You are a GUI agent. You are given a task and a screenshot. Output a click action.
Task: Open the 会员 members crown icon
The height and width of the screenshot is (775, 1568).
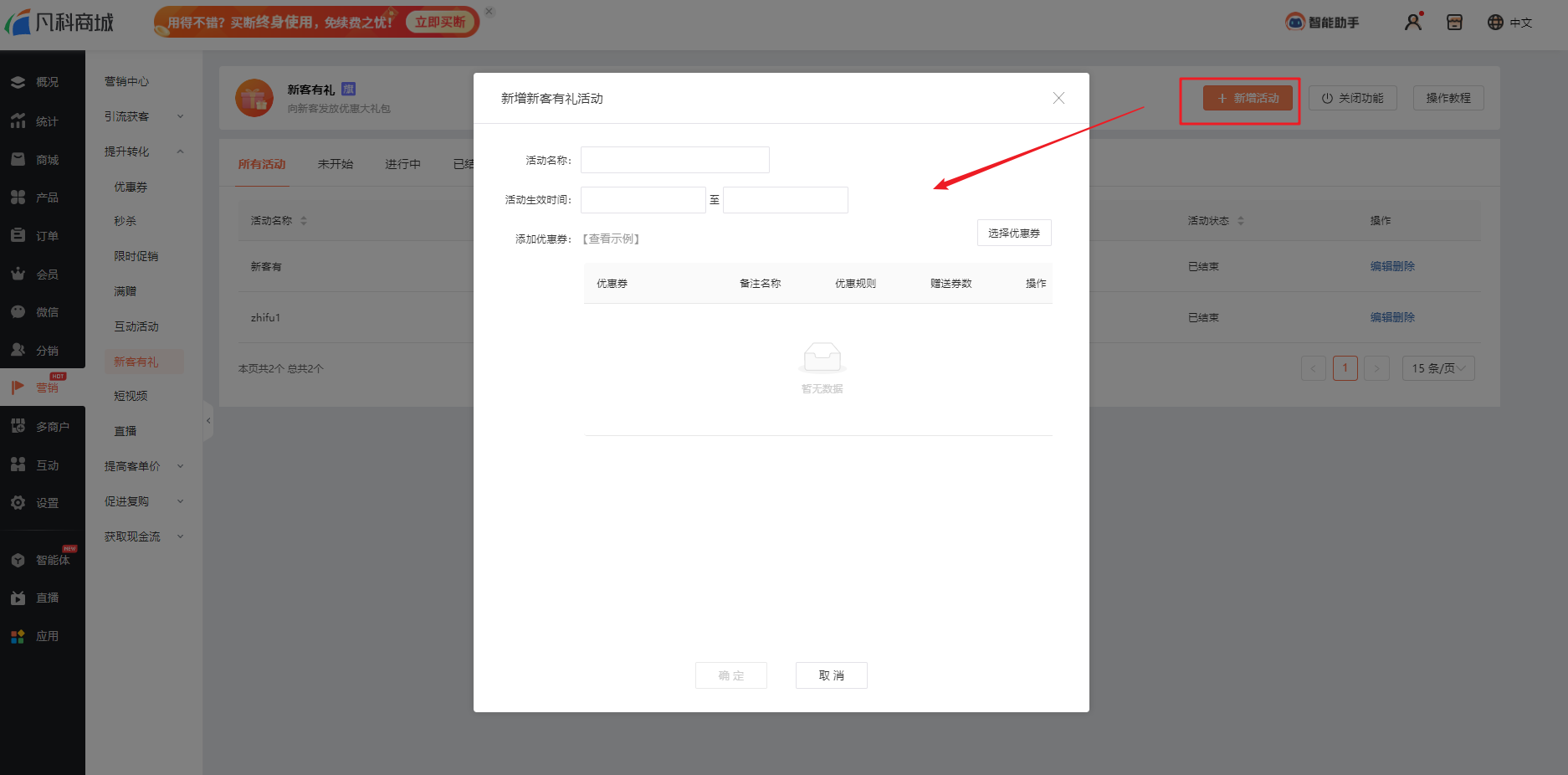18,274
